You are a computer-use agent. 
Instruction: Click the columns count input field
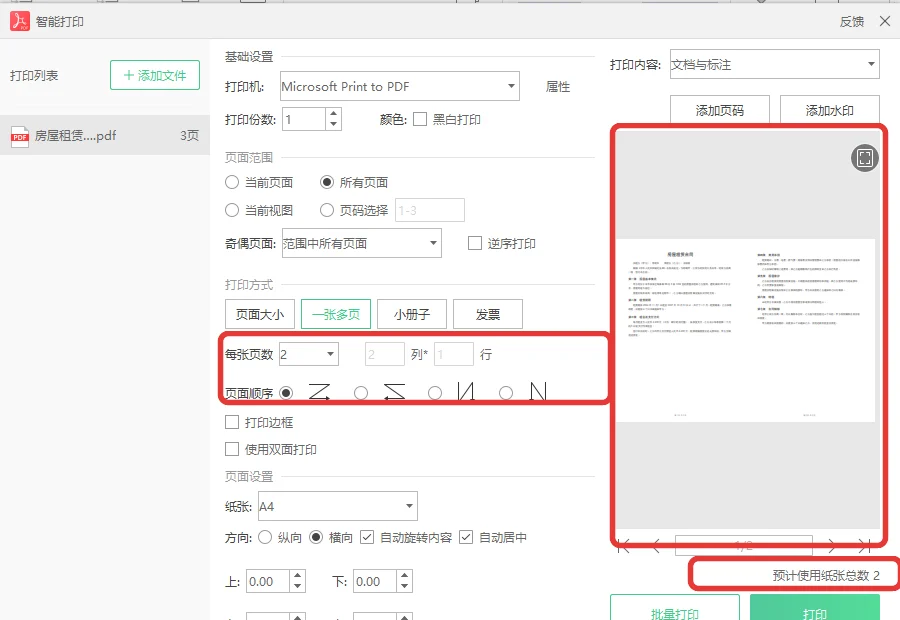[x=385, y=354]
